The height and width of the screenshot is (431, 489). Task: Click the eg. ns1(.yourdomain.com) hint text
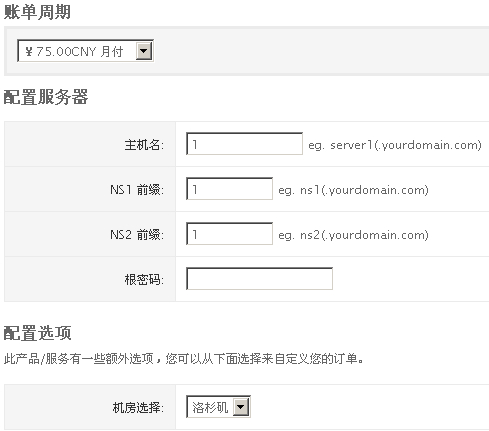coord(353,190)
